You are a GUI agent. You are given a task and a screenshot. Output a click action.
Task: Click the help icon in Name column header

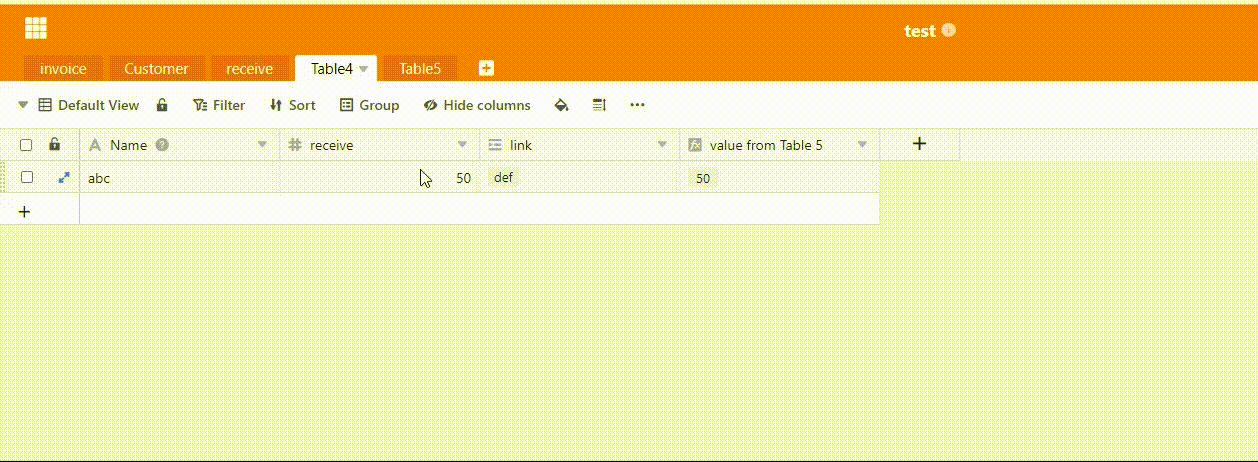pyautogui.click(x=162, y=145)
